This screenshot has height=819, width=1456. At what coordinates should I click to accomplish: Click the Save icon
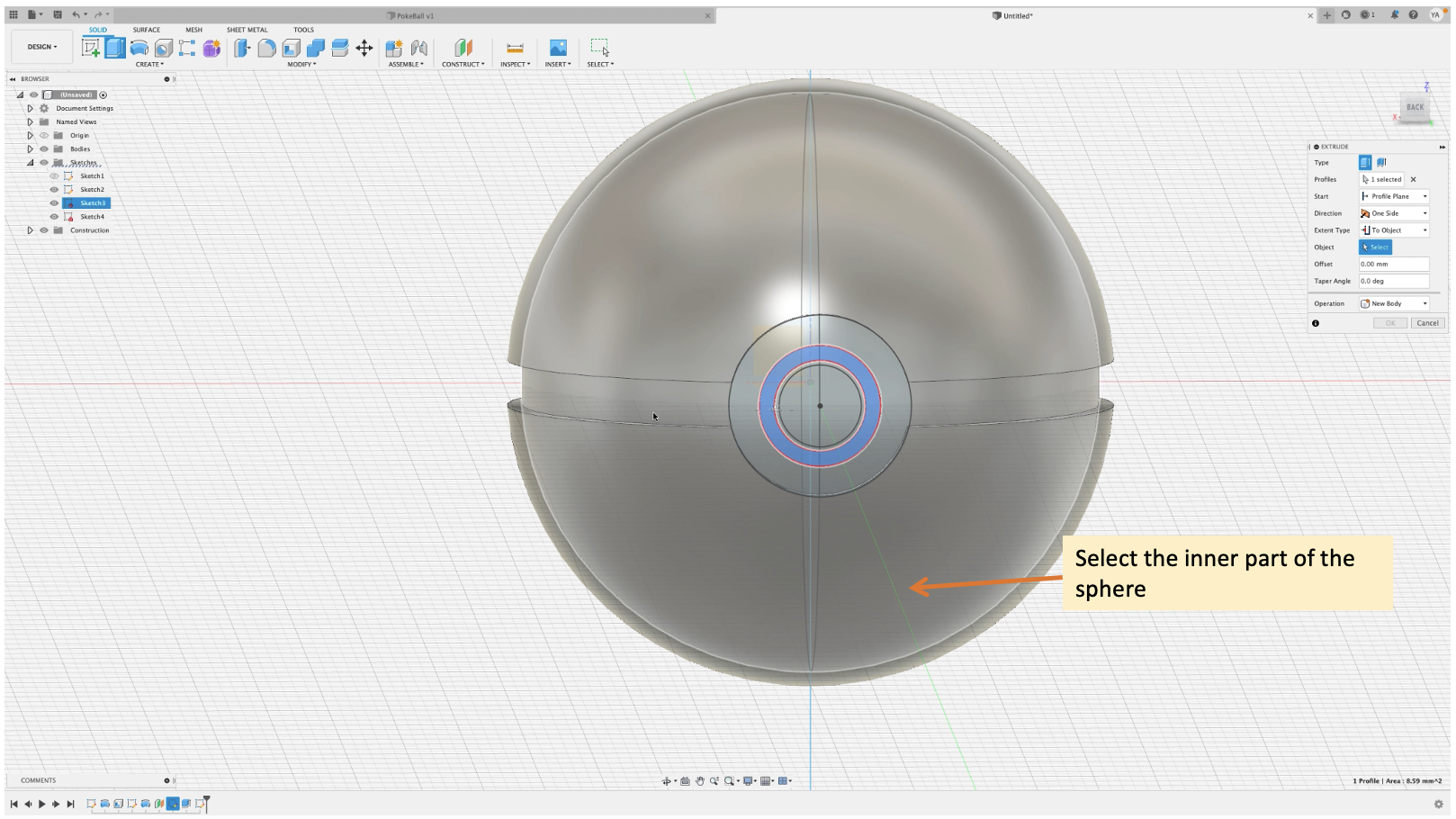[58, 14]
